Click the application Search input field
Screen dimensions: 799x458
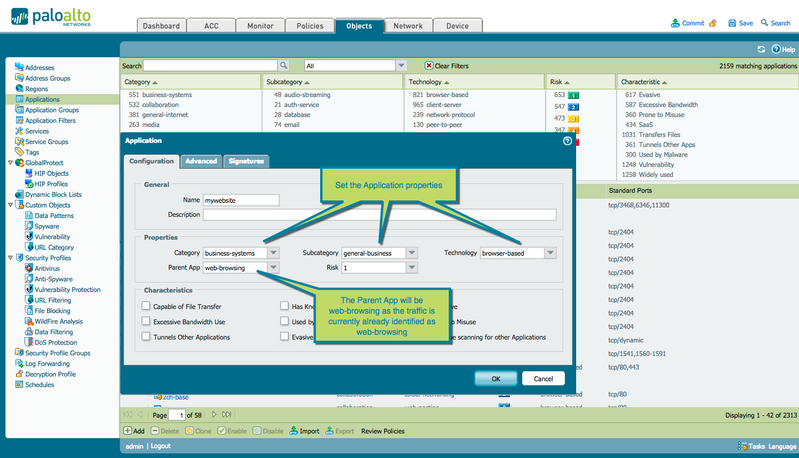coord(210,65)
